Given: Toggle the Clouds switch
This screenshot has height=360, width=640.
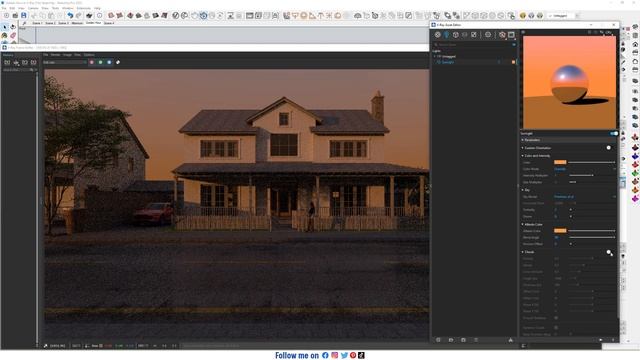Looking at the screenshot, I should tap(609, 253).
